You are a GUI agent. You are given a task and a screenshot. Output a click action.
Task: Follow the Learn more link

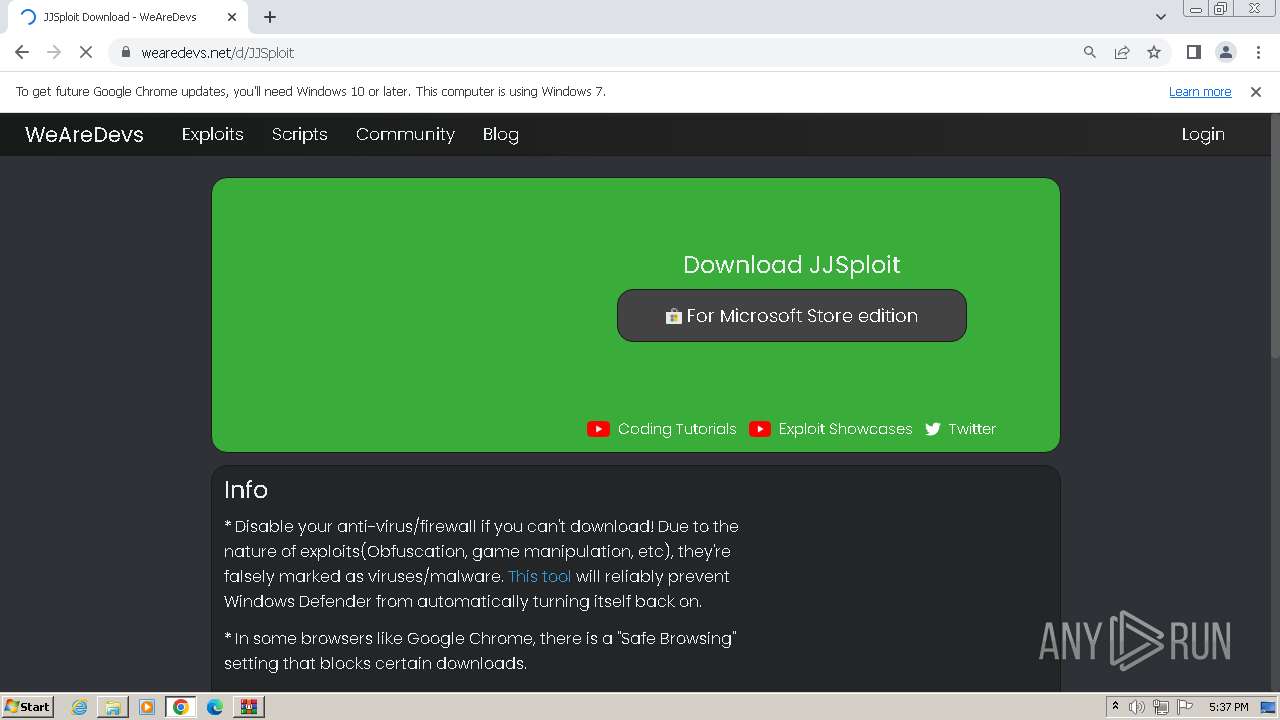click(1200, 92)
